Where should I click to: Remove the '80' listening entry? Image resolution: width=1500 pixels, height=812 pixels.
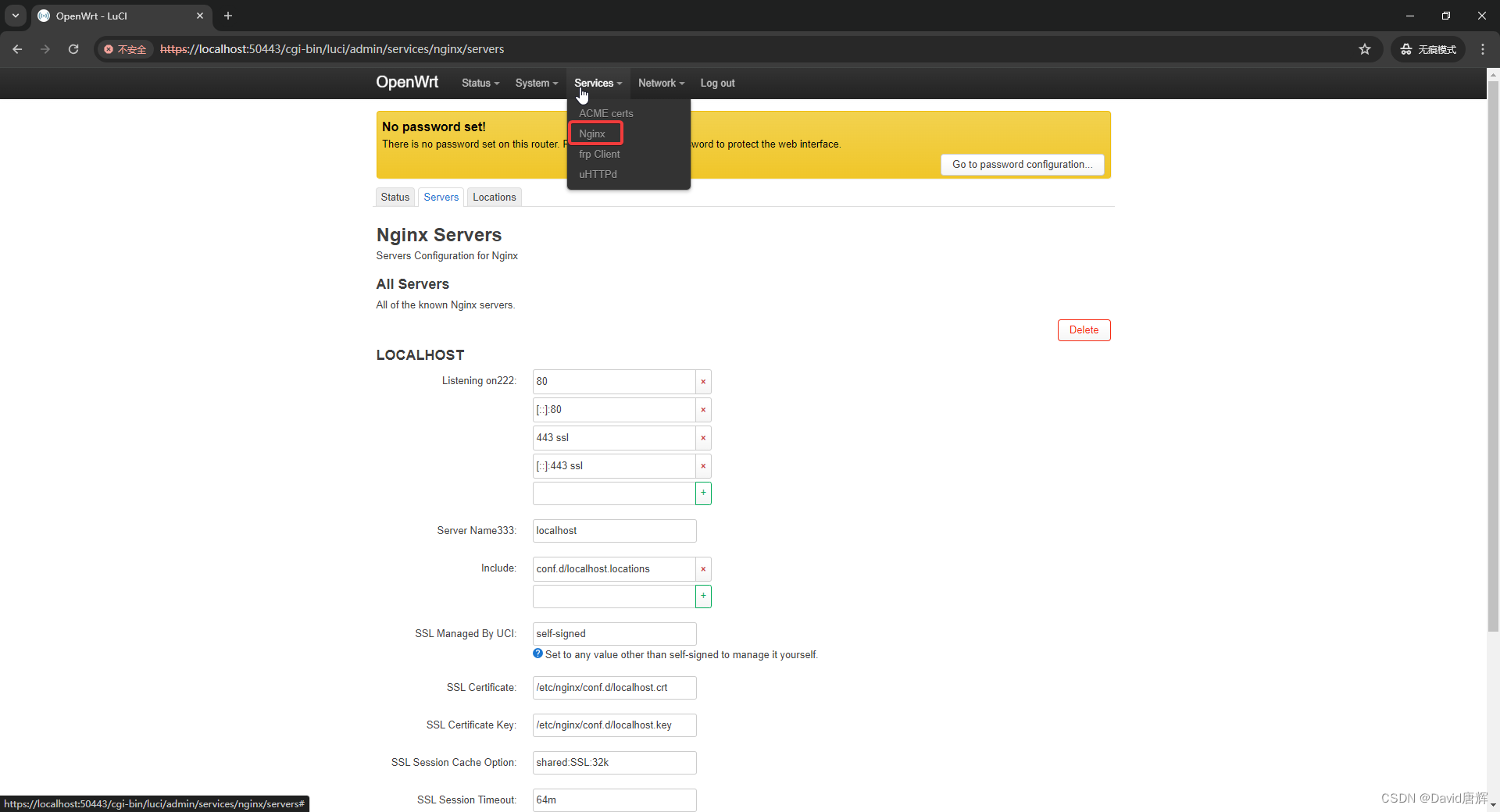703,382
